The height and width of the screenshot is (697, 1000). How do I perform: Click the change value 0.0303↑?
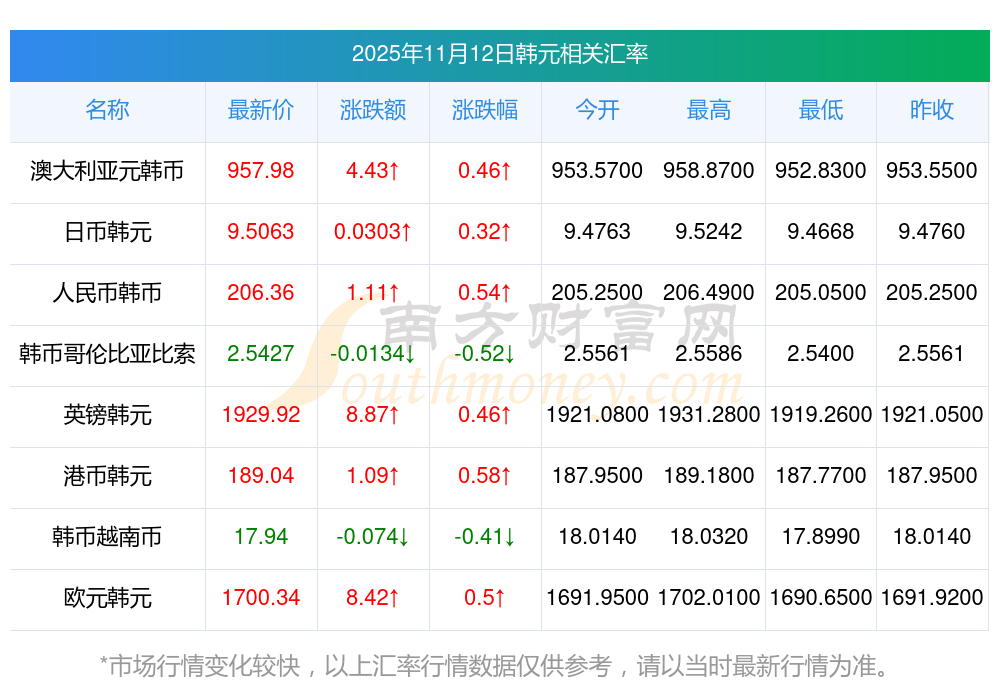pyautogui.click(x=372, y=231)
